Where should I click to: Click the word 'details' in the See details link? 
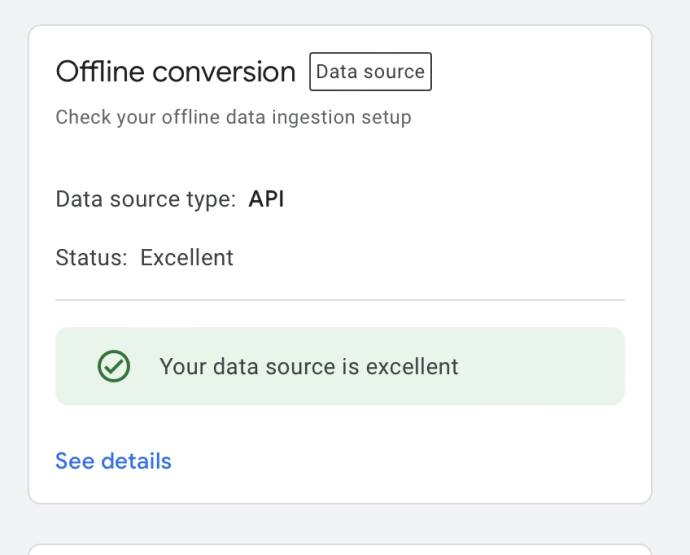[x=136, y=461]
